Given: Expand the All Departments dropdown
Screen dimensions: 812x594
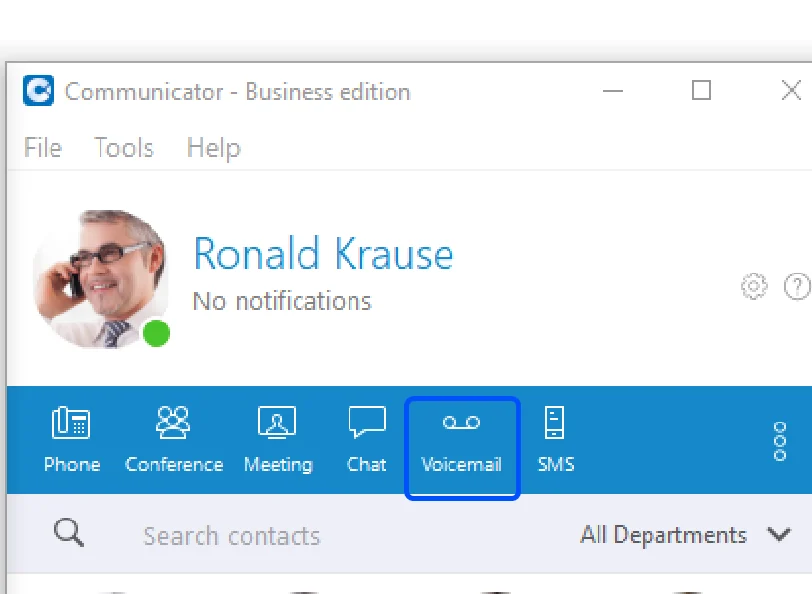Looking at the screenshot, I should pos(685,535).
